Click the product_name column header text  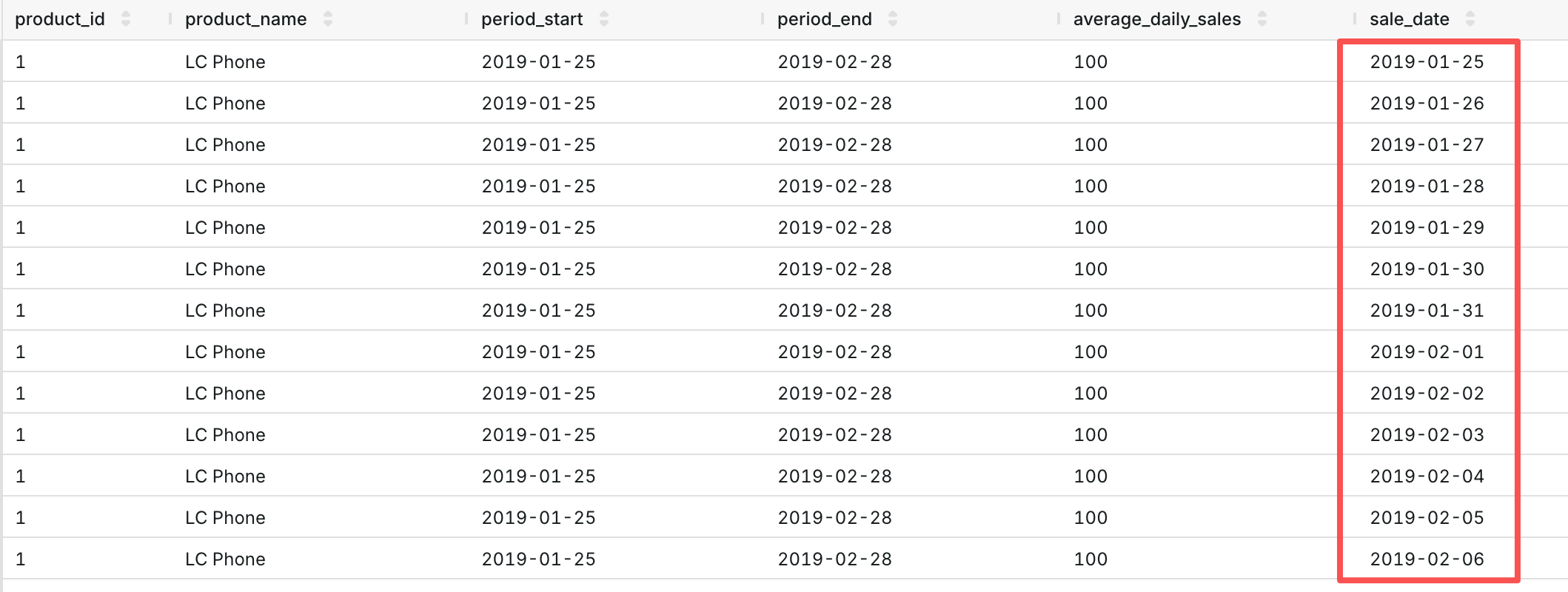click(x=246, y=19)
